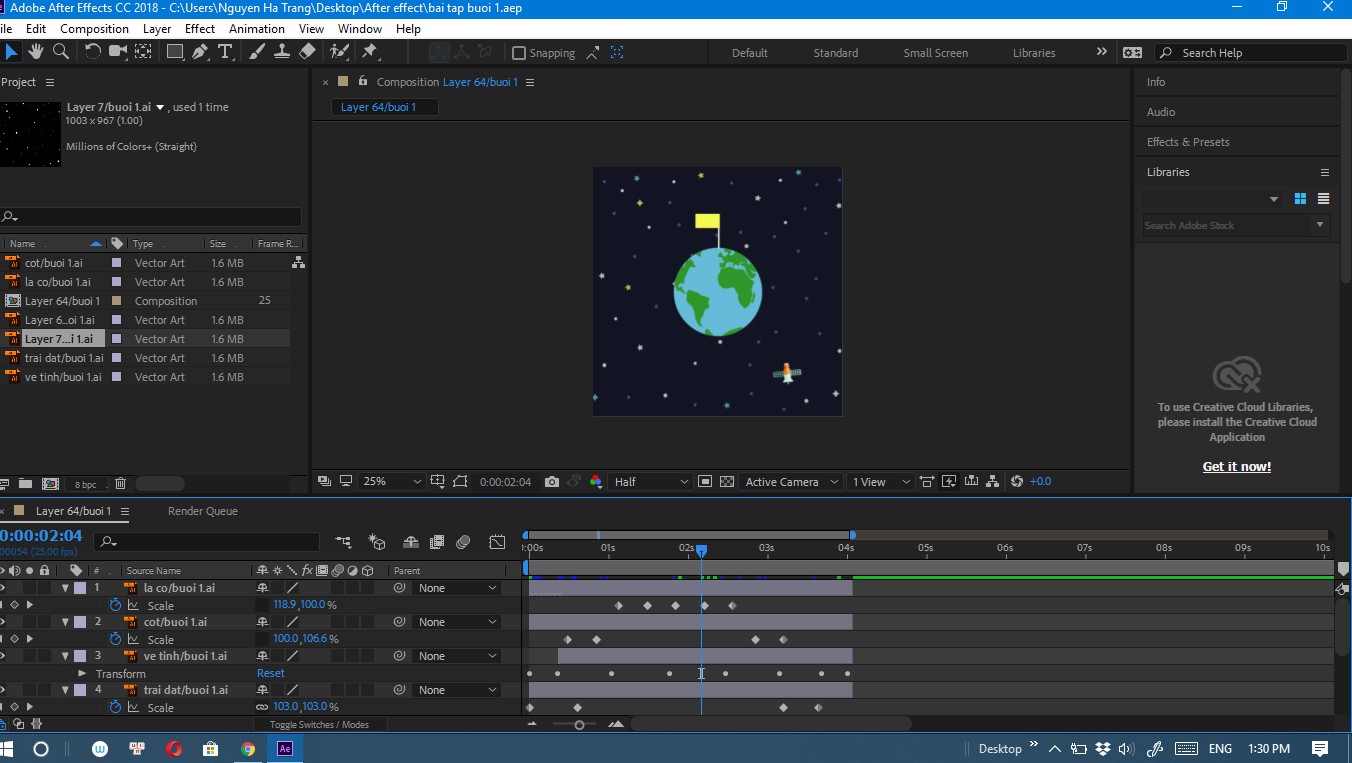
Task: Click the Get it now! link
Action: 1237,467
